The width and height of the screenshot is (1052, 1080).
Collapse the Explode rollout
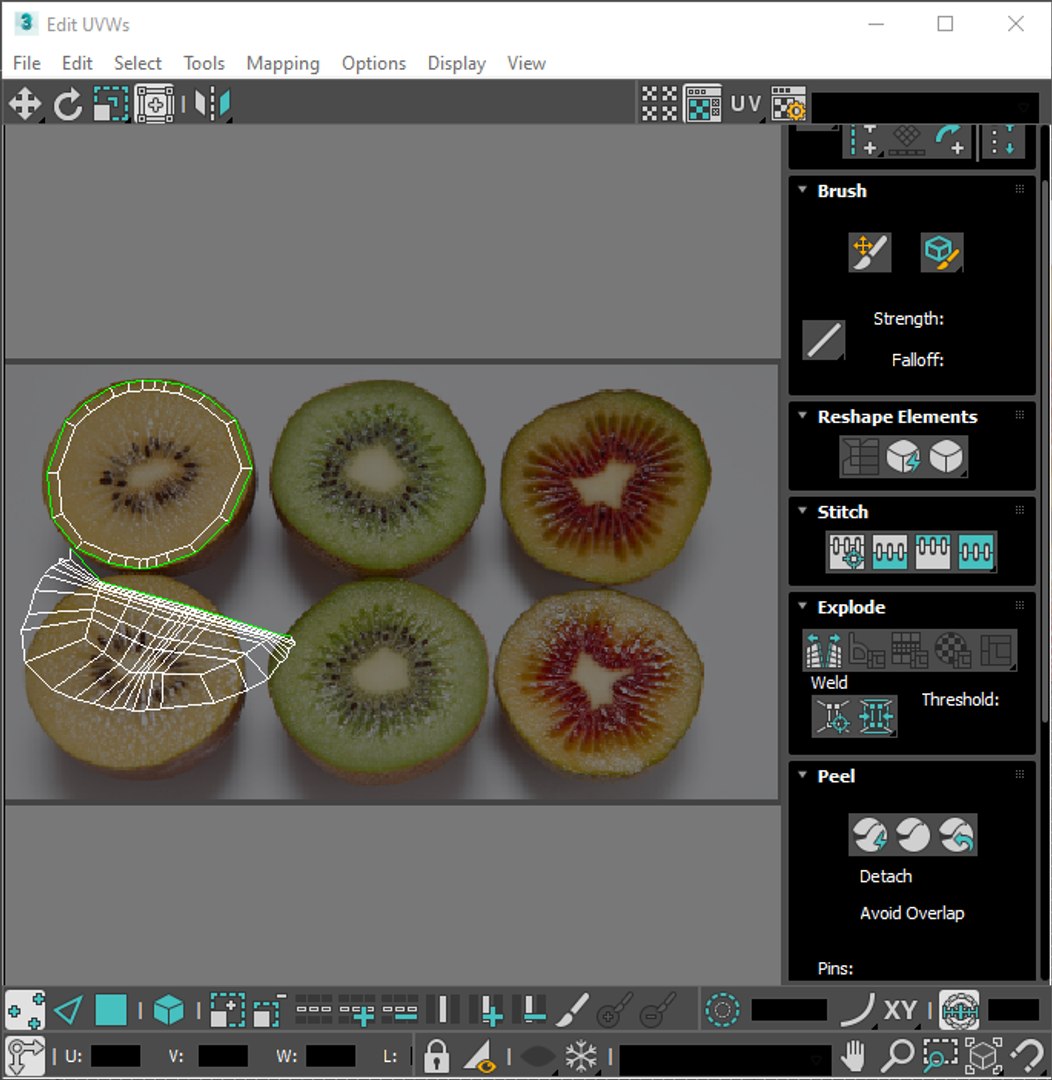[x=802, y=605]
